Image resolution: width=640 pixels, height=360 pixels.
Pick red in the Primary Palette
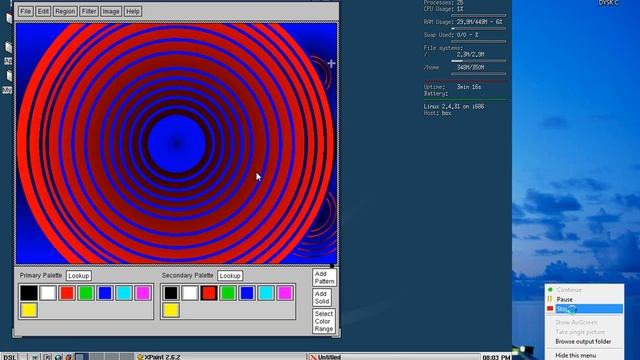67,293
